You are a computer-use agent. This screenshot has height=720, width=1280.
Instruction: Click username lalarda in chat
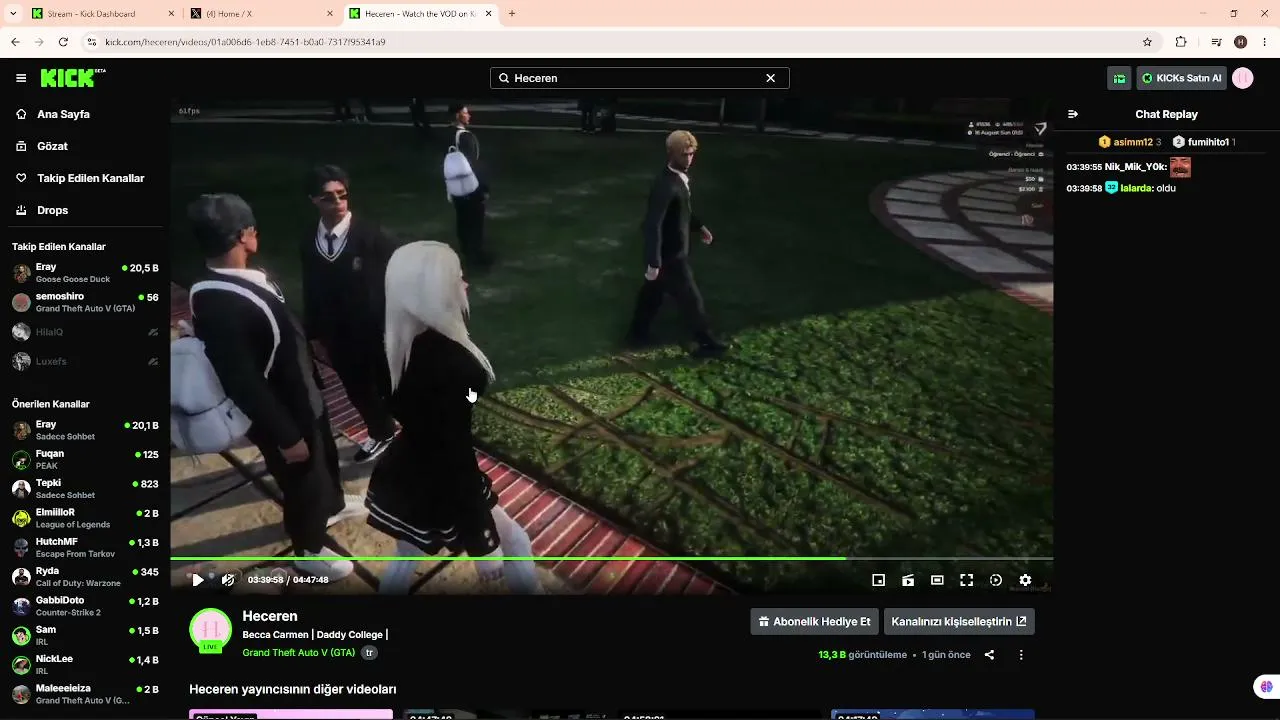(1137, 188)
